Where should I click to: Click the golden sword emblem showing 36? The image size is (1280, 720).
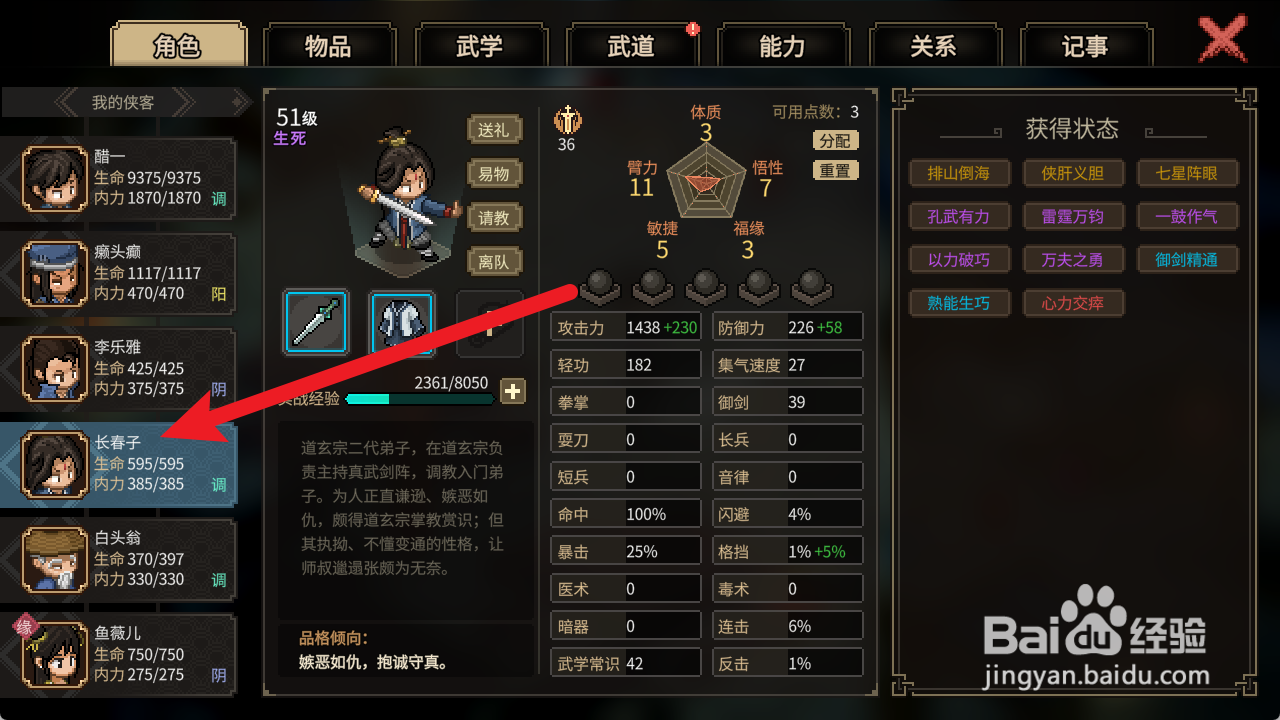click(567, 120)
